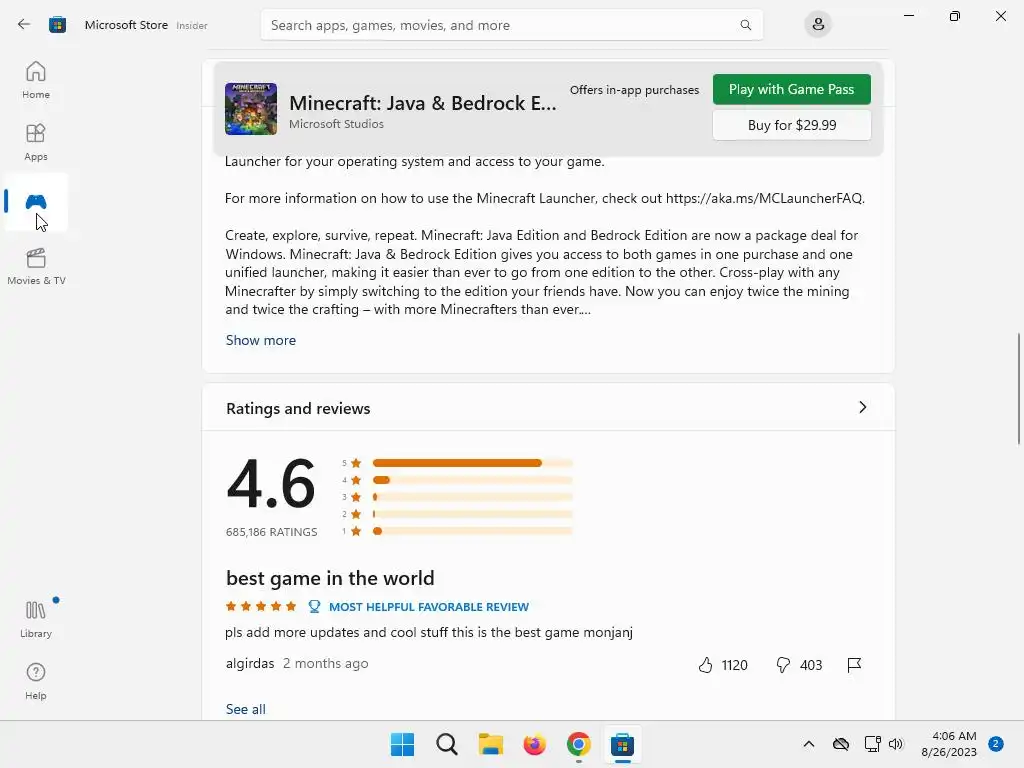Viewport: 1024px width, 768px height.
Task: Click the vertical page scrollbar
Action: pyautogui.click(x=1019, y=389)
